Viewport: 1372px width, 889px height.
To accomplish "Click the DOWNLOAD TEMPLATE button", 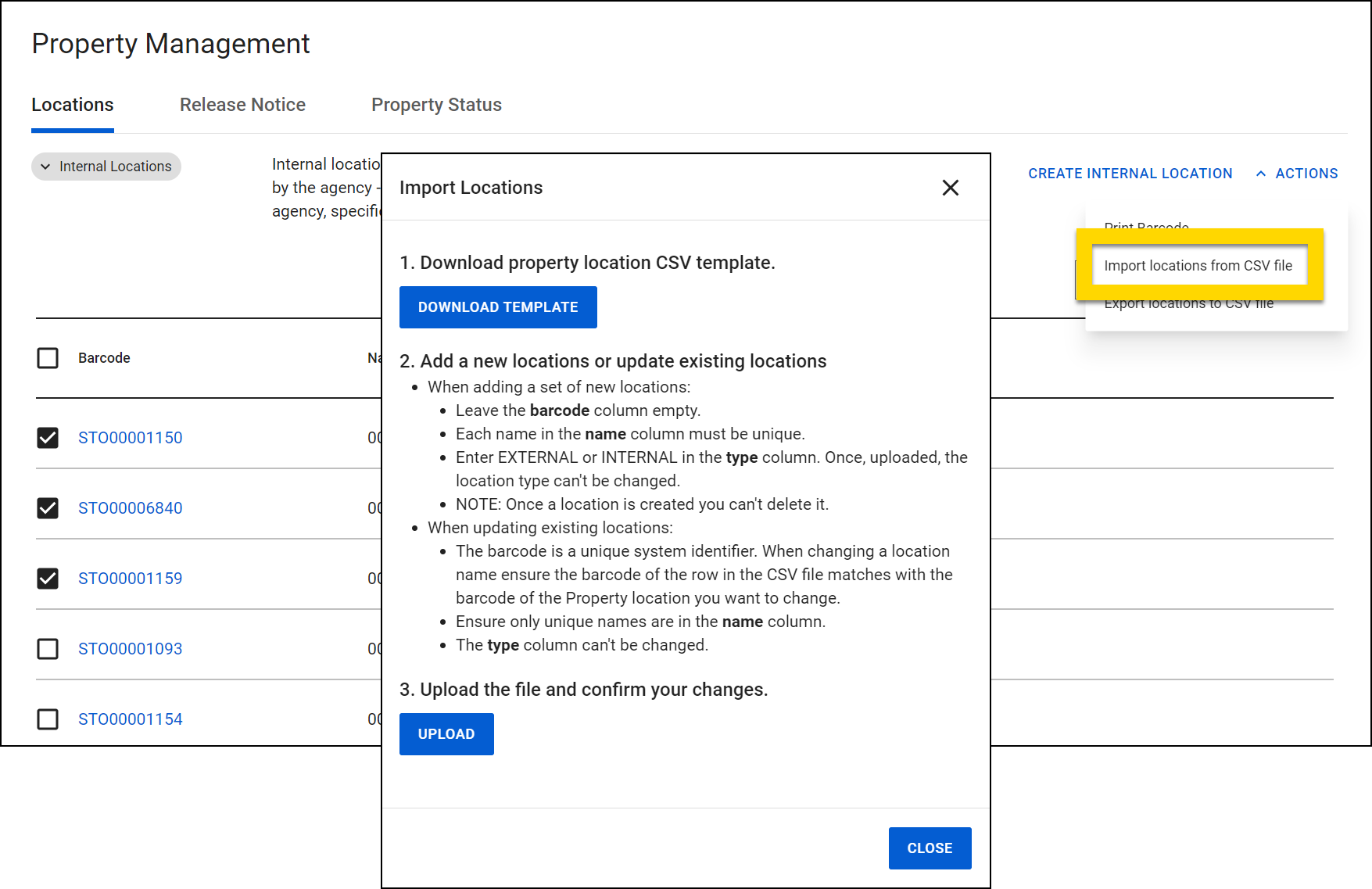I will tap(498, 306).
